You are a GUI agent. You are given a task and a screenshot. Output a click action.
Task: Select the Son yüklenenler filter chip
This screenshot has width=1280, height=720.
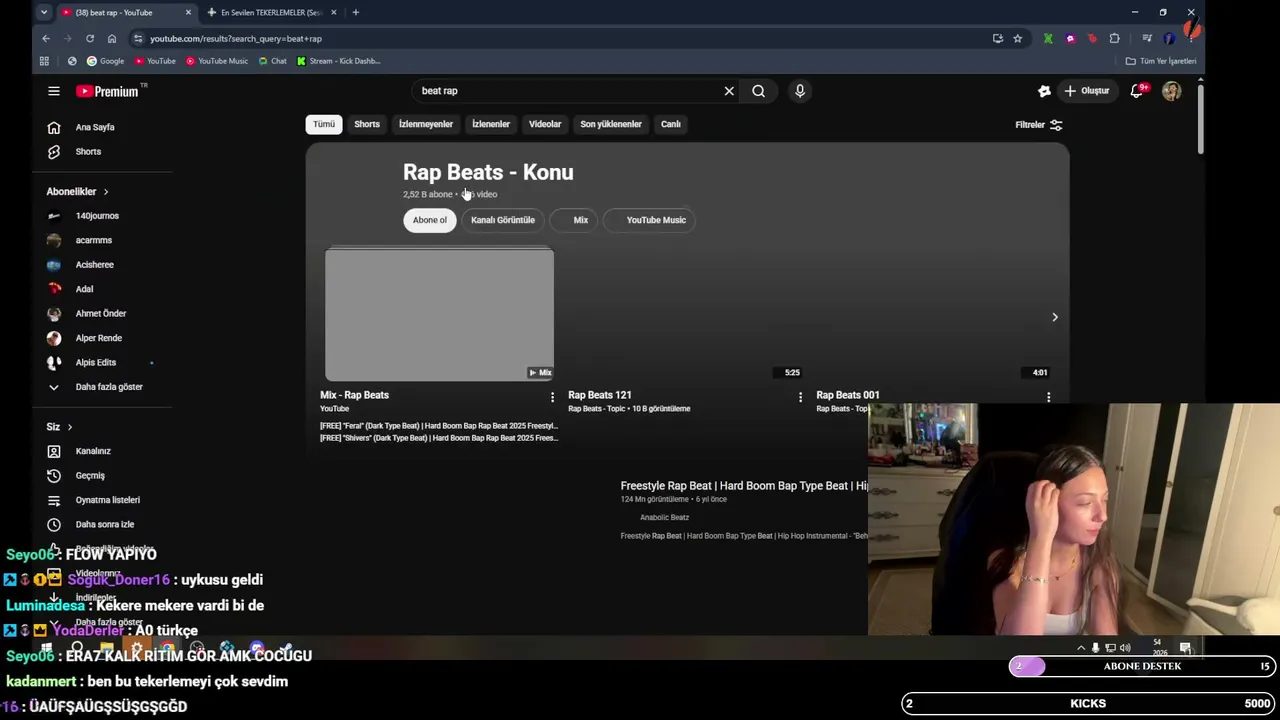click(611, 124)
